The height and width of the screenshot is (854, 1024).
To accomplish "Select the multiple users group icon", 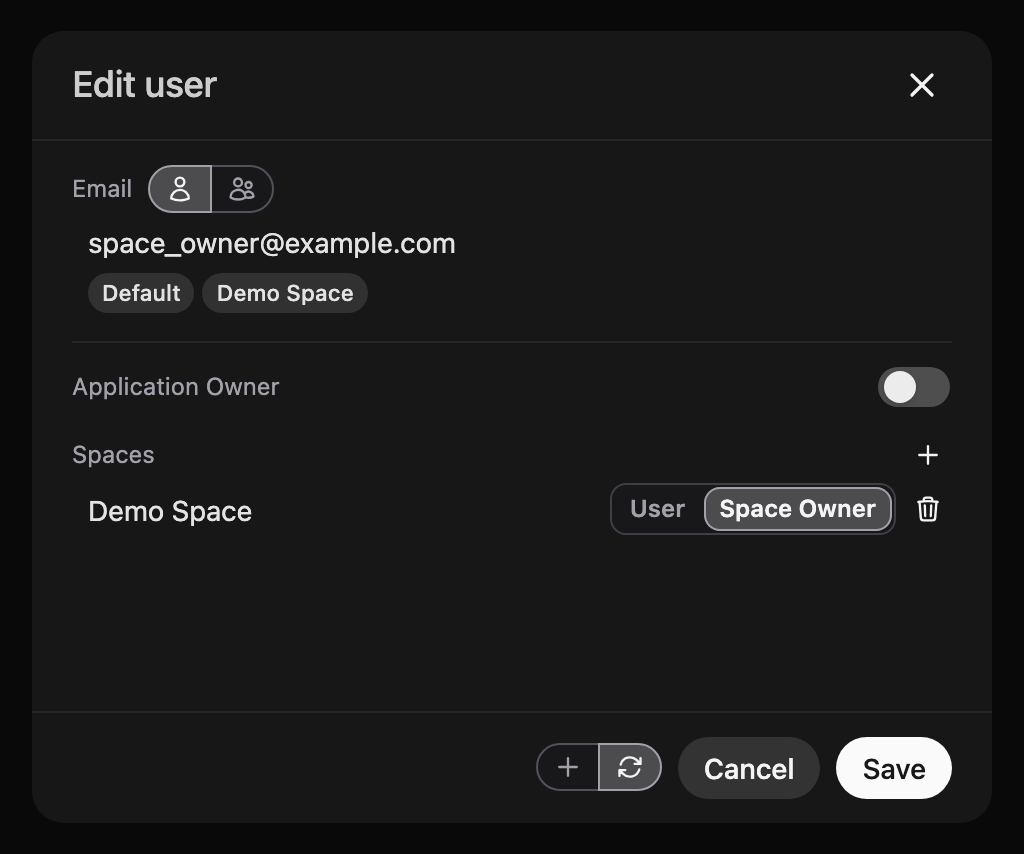I will point(242,189).
